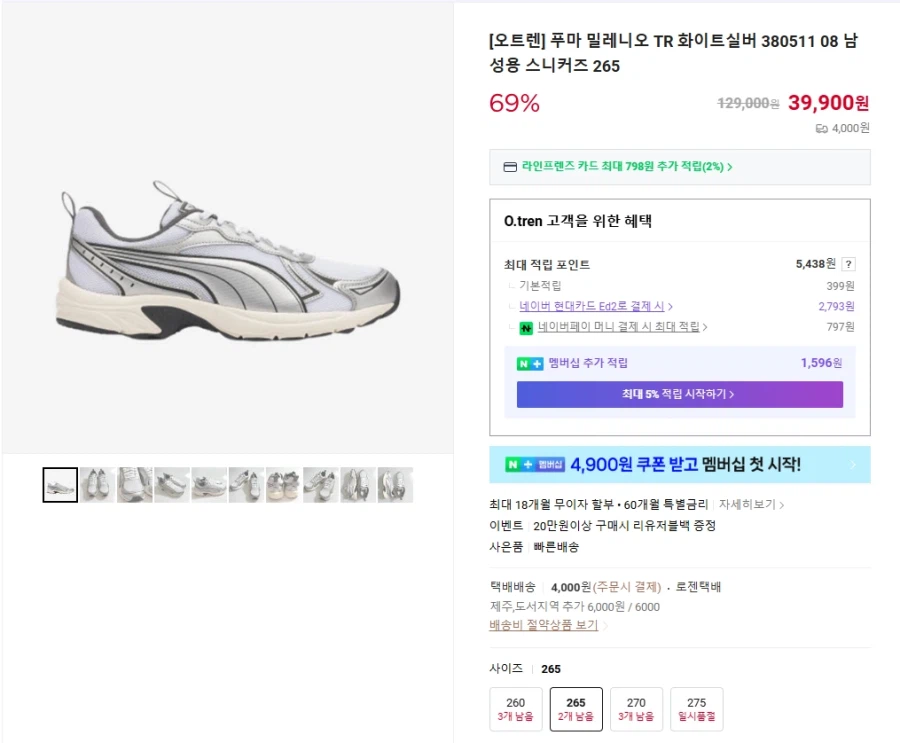Open the 배송비 절약상품 보기 link
This screenshot has height=743, width=900.
tap(543, 625)
